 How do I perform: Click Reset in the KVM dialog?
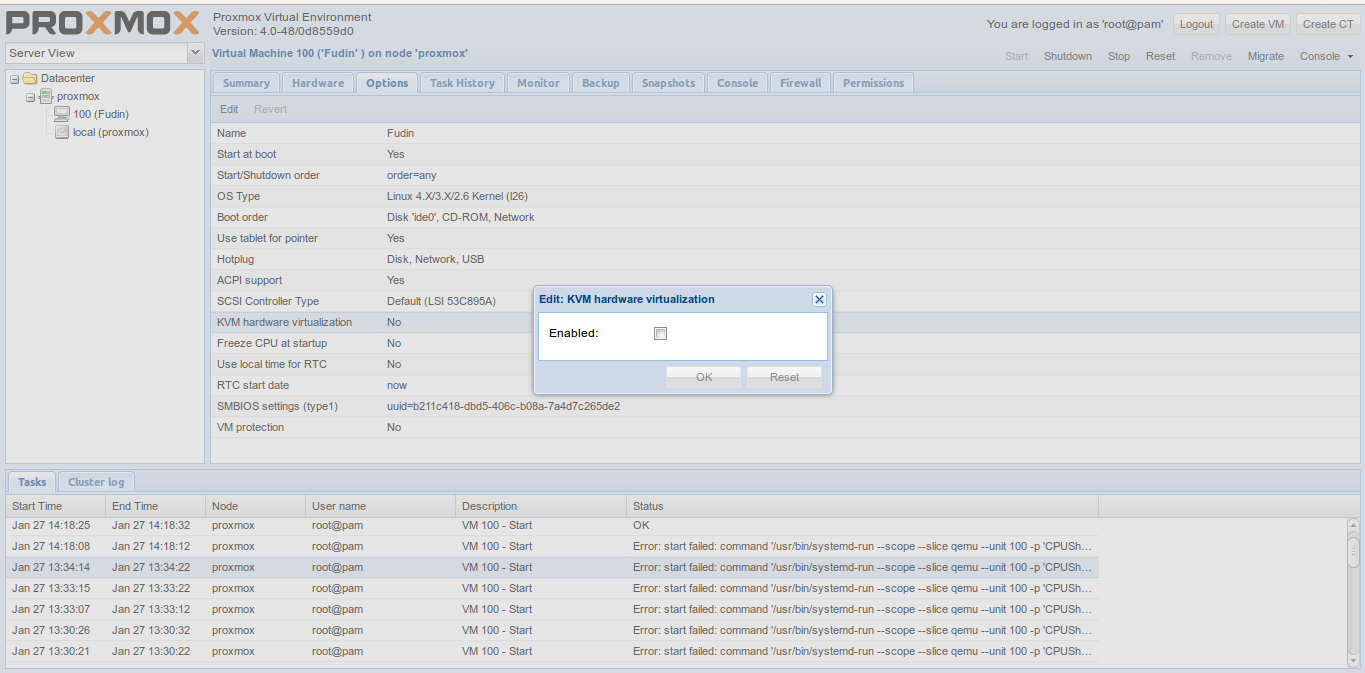[785, 377]
